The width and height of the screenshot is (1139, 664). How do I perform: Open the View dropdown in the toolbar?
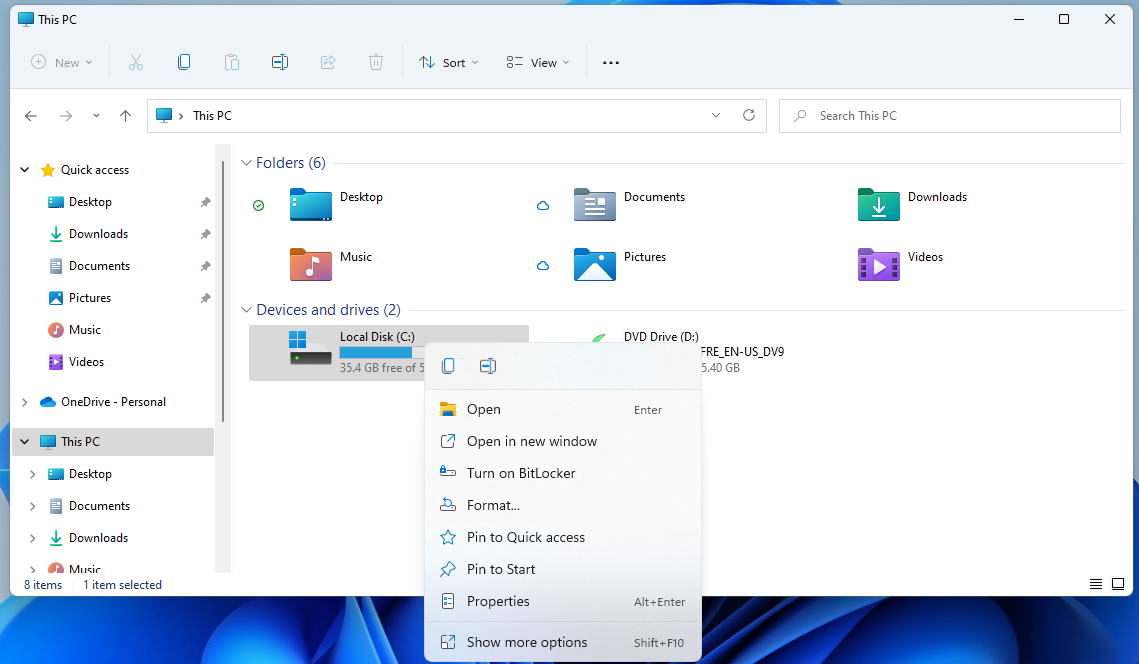(x=537, y=62)
